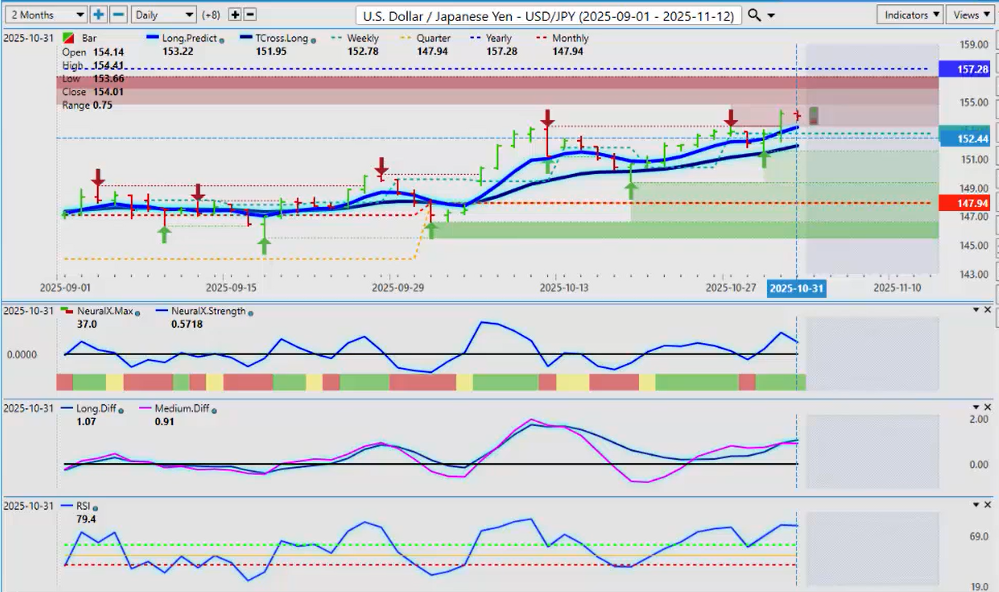Close the NeuralX indicator panel
The height and width of the screenshot is (592, 999).
(x=987, y=310)
